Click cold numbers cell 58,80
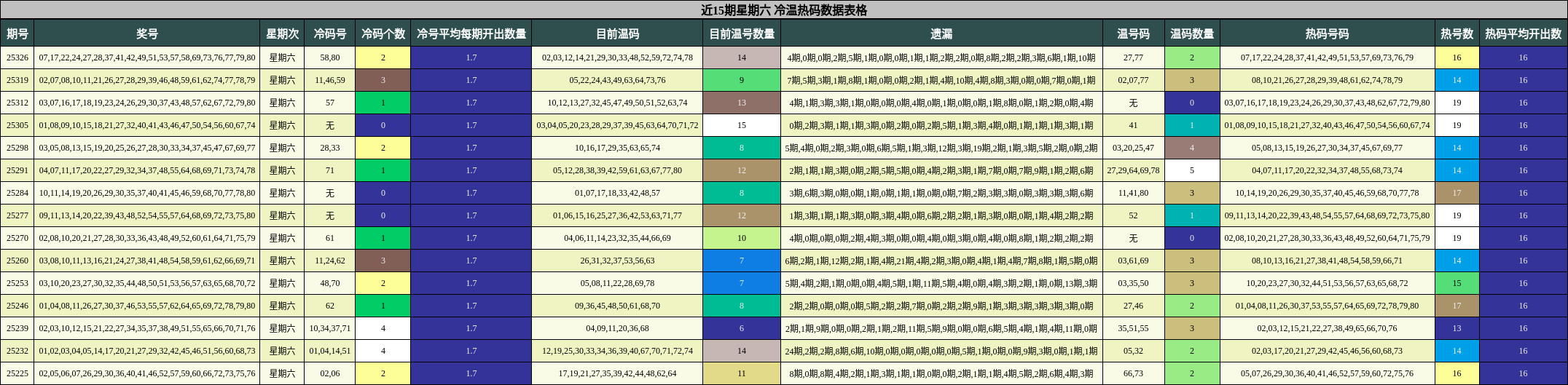Screen dimensions: 1568x385 click(x=330, y=57)
